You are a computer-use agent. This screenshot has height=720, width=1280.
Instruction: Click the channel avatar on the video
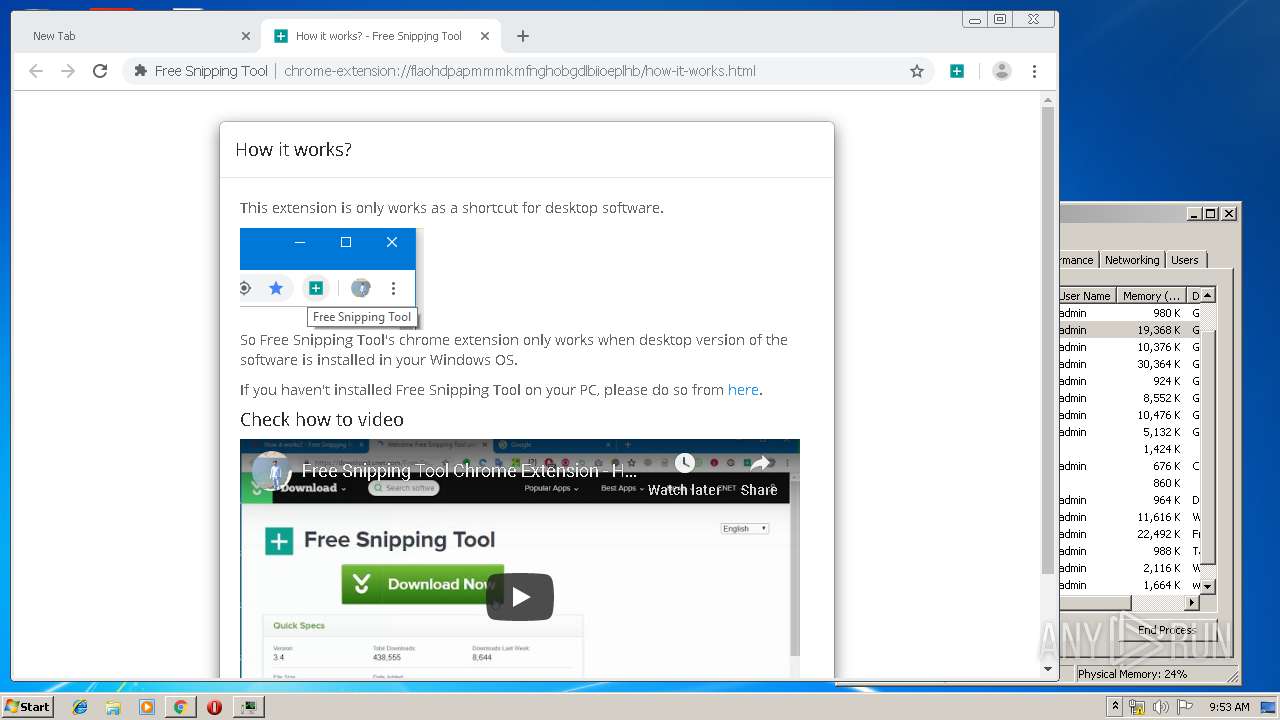click(271, 471)
